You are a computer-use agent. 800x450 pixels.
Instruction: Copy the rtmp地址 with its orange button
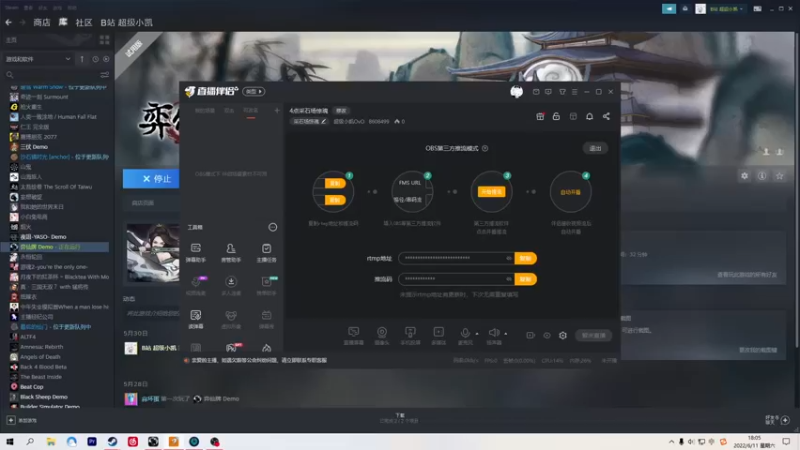[526, 258]
